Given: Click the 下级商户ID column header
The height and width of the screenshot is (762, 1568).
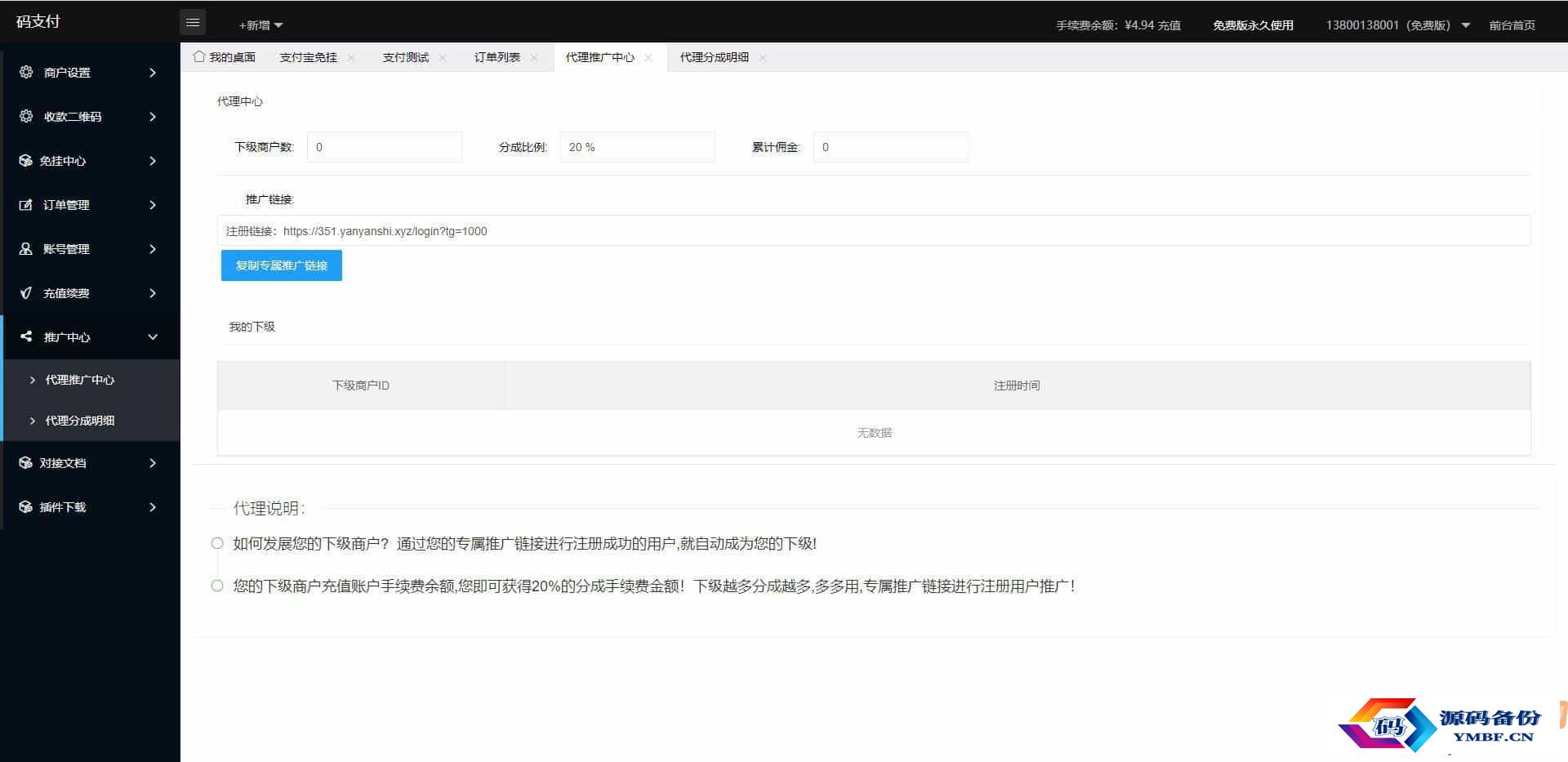Looking at the screenshot, I should [361, 385].
